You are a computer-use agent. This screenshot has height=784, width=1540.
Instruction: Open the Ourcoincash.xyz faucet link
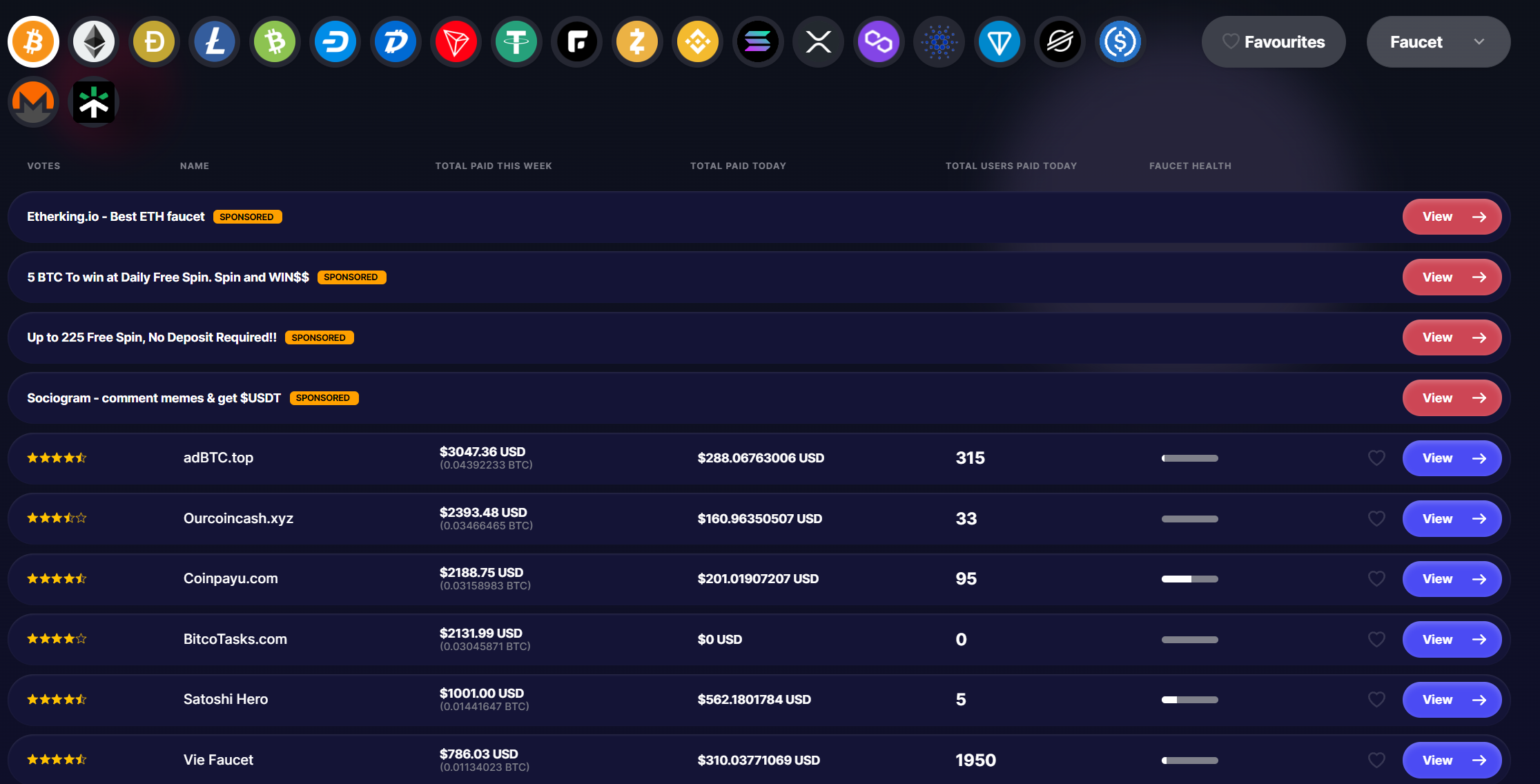[1451, 519]
